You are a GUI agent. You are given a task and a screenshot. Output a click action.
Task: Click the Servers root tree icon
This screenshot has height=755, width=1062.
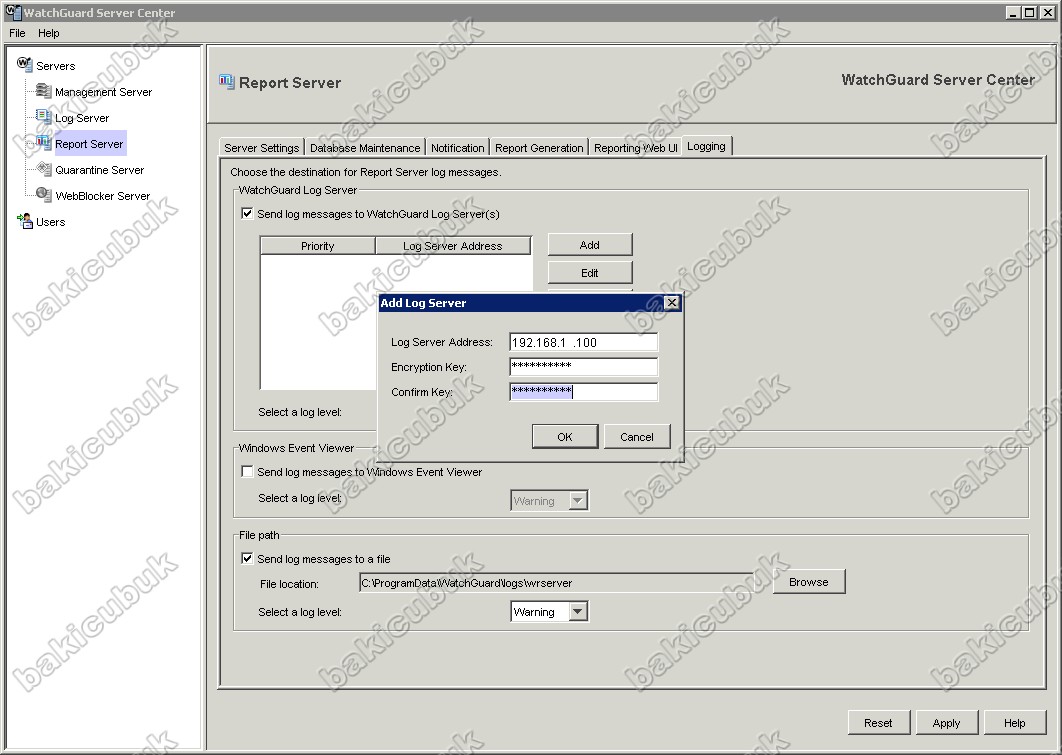point(24,64)
